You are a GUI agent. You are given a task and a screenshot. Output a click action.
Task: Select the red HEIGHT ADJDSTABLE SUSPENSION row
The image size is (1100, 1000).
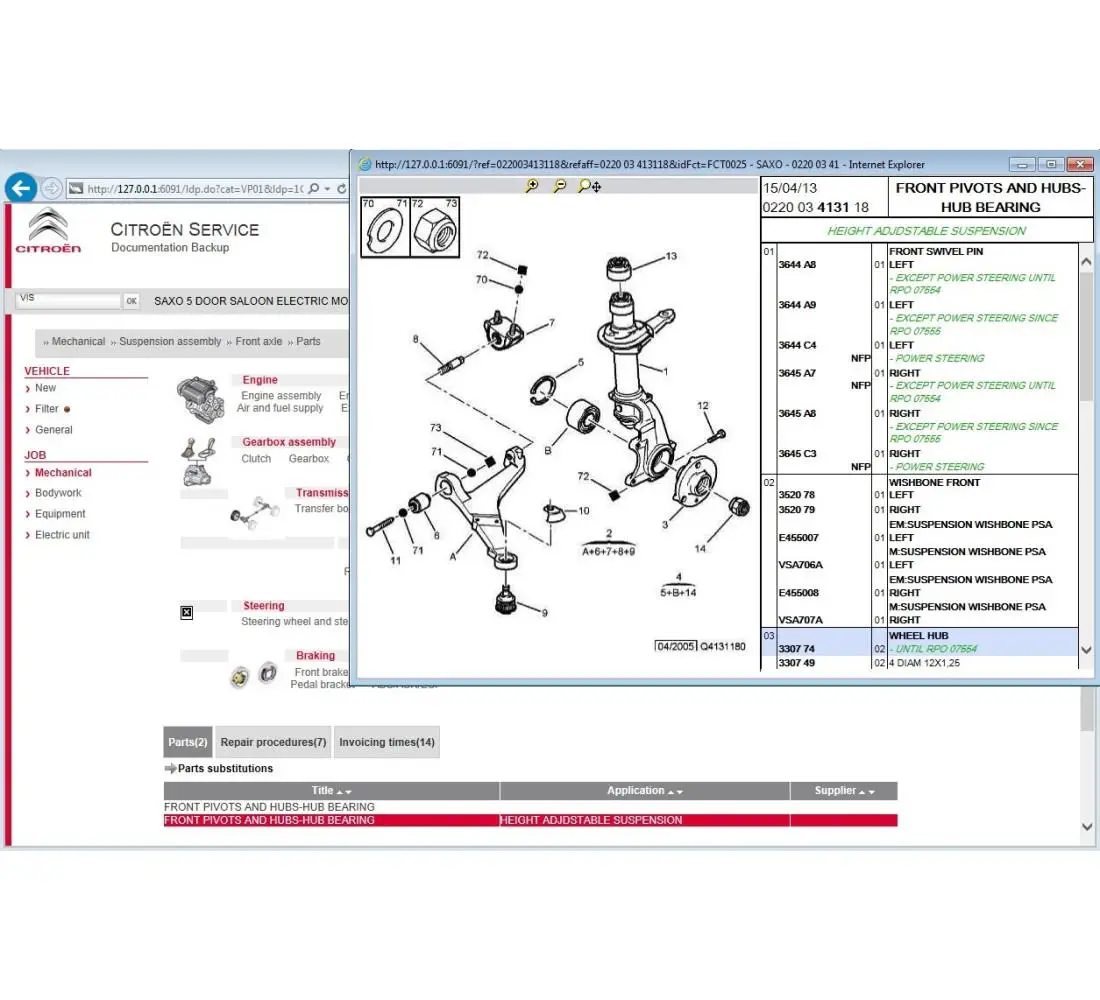click(x=530, y=820)
